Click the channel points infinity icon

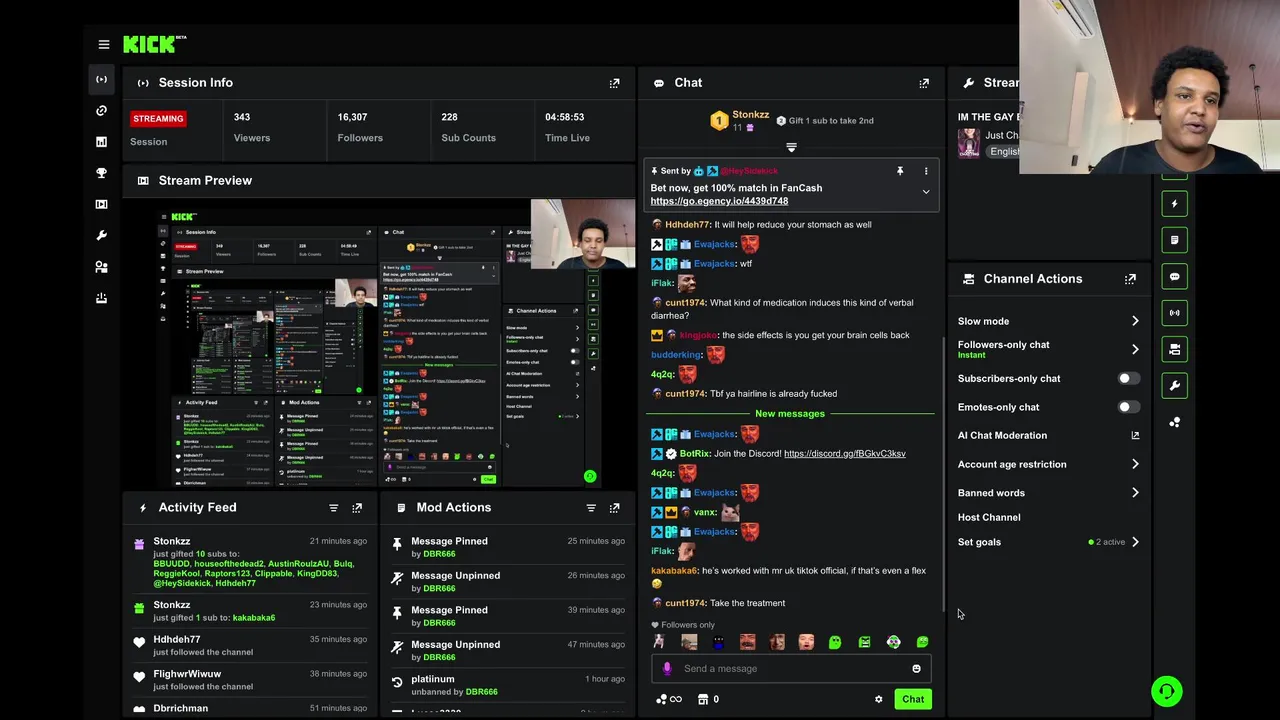coord(670,700)
